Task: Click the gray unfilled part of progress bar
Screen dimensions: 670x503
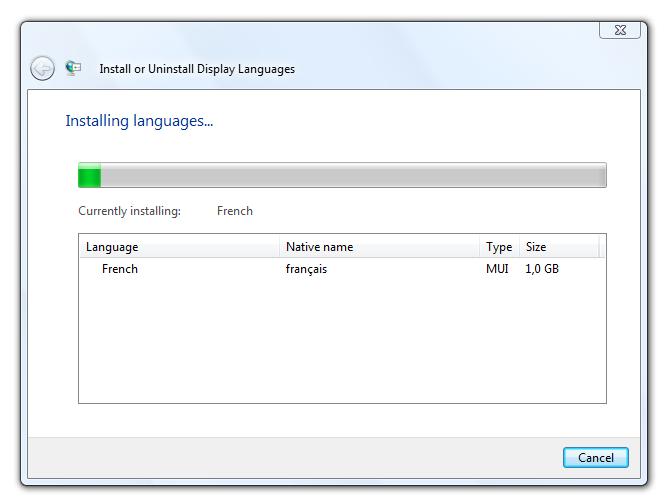Action: pos(350,176)
